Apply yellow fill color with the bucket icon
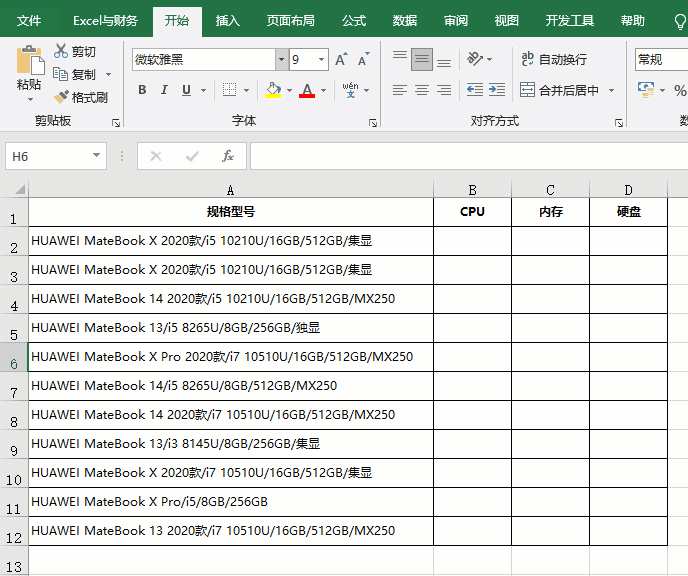This screenshot has width=688, height=576. [273, 90]
